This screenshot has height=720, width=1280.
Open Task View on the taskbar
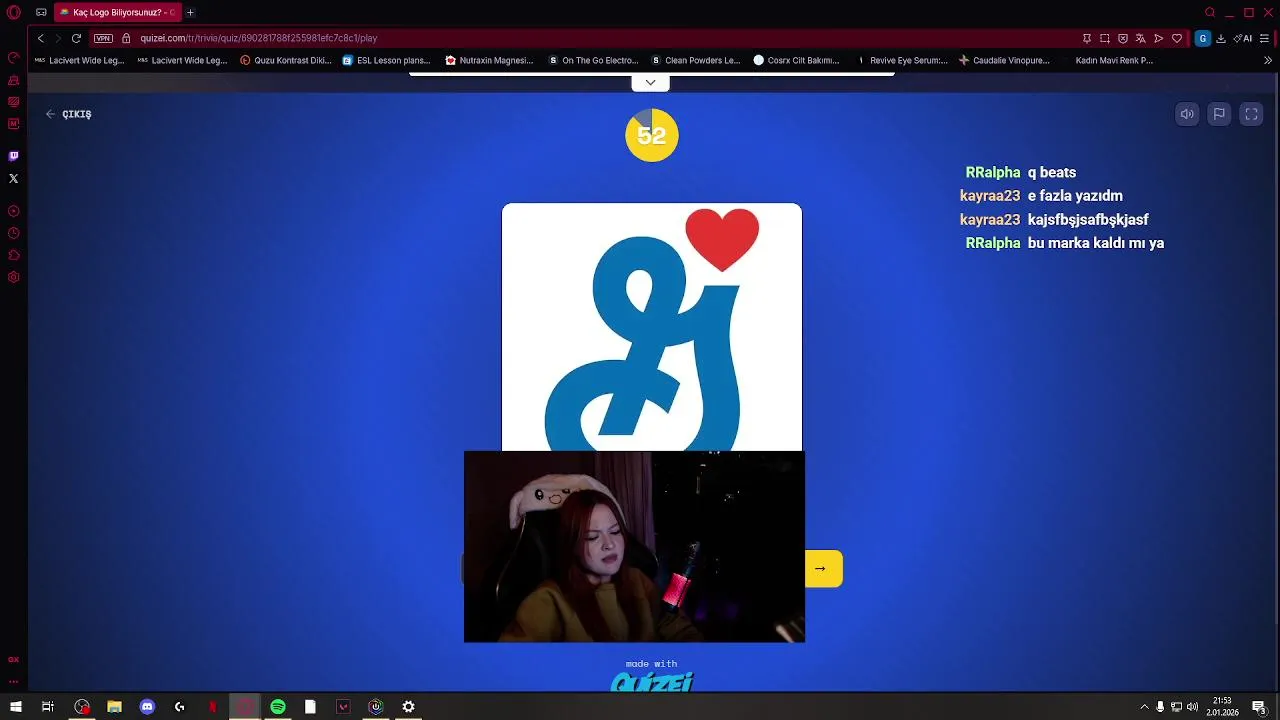click(x=48, y=707)
